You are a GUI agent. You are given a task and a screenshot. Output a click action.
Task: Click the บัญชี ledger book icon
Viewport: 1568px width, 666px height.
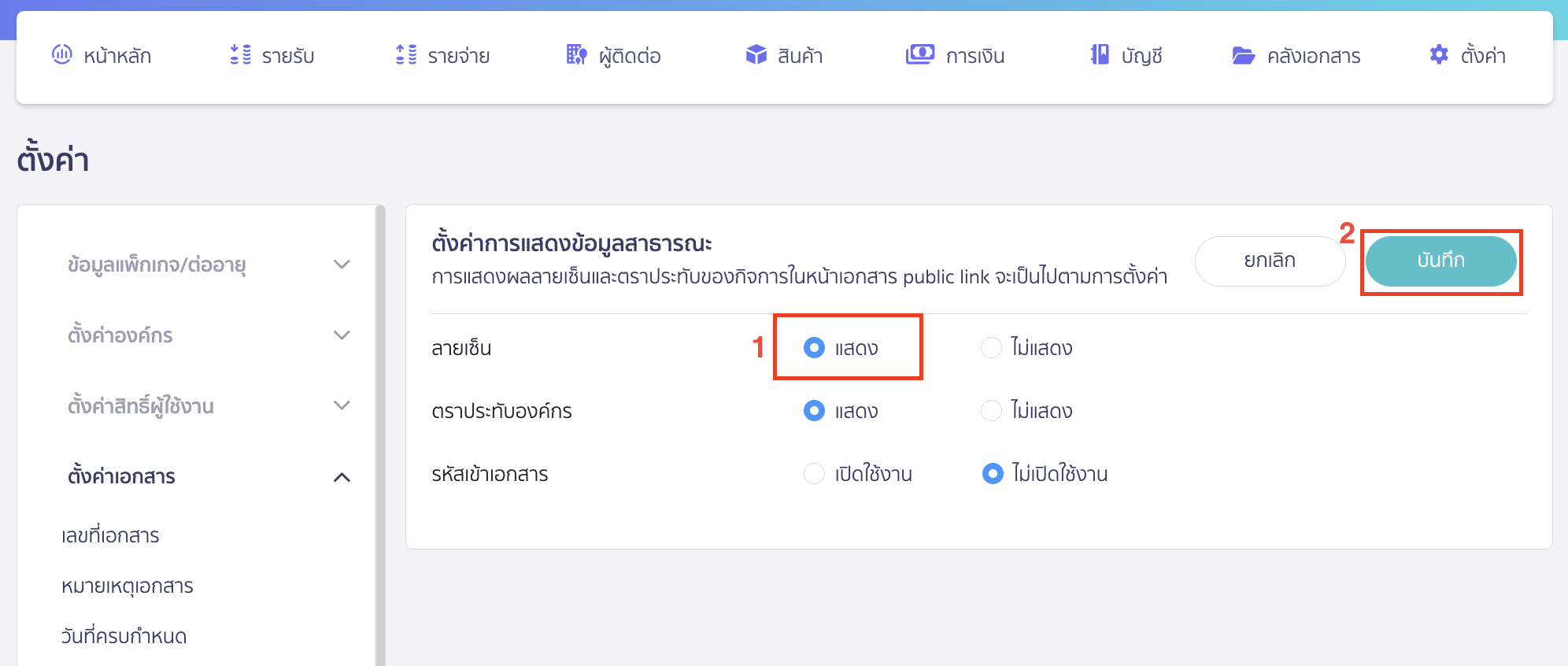pyautogui.click(x=1100, y=54)
